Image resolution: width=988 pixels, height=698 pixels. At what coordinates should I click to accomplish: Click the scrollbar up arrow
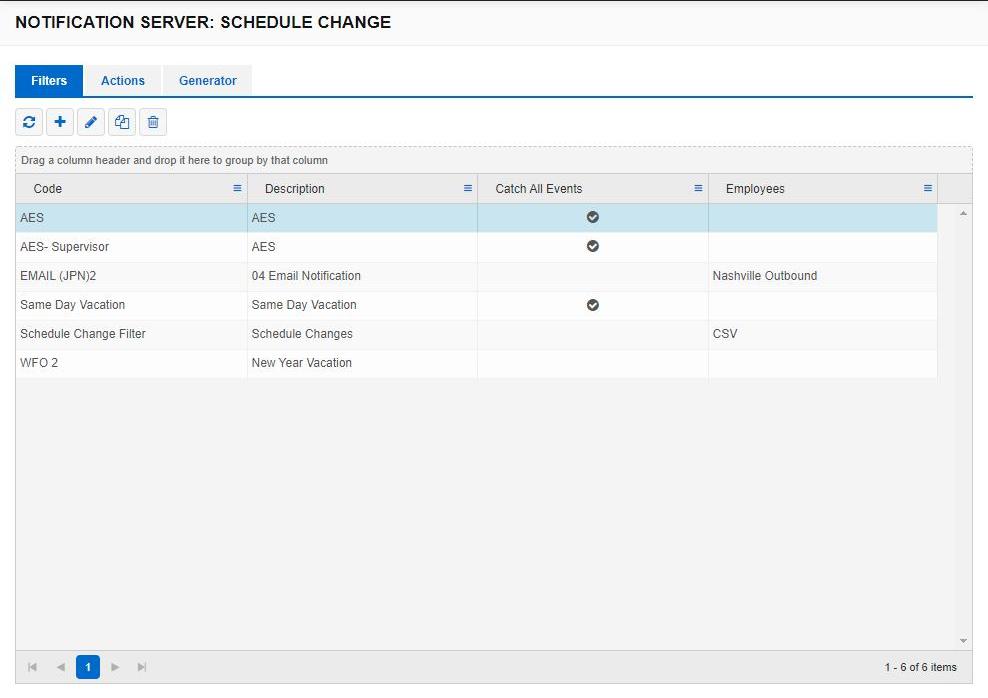click(961, 212)
